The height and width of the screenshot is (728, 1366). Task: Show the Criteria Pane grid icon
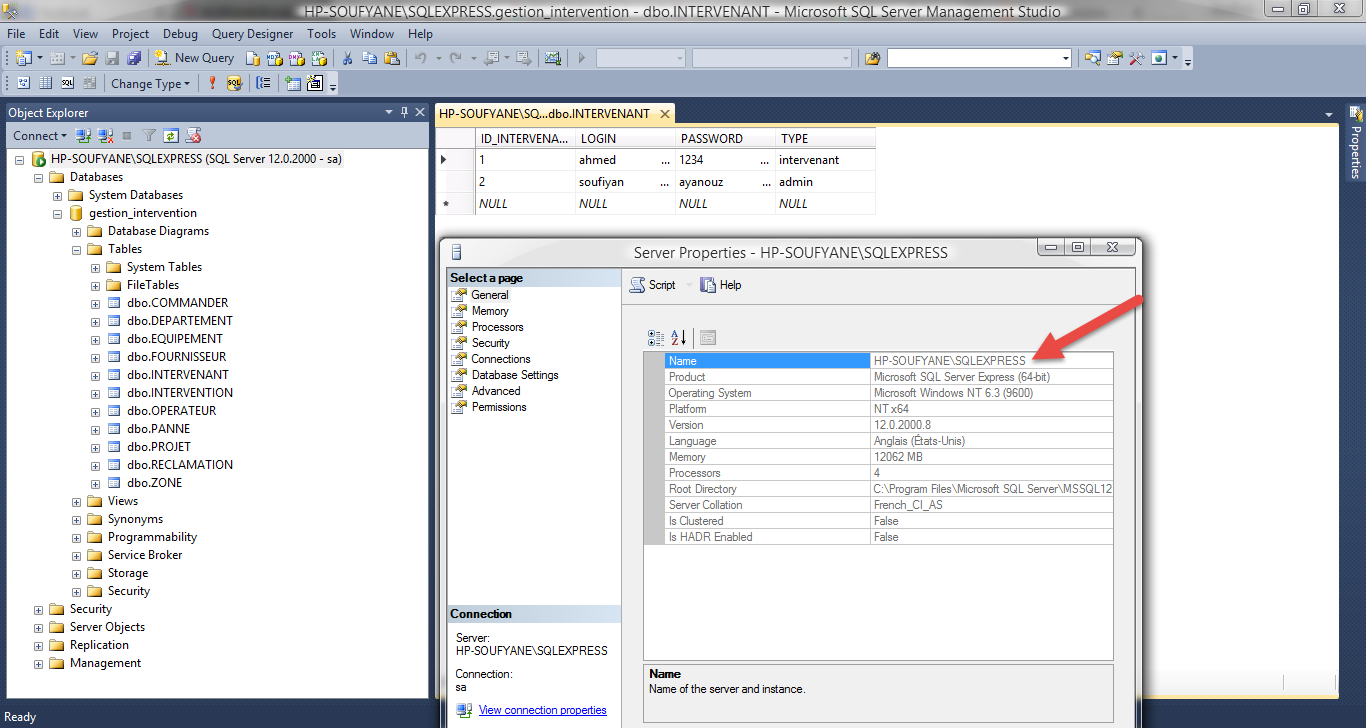[45, 83]
